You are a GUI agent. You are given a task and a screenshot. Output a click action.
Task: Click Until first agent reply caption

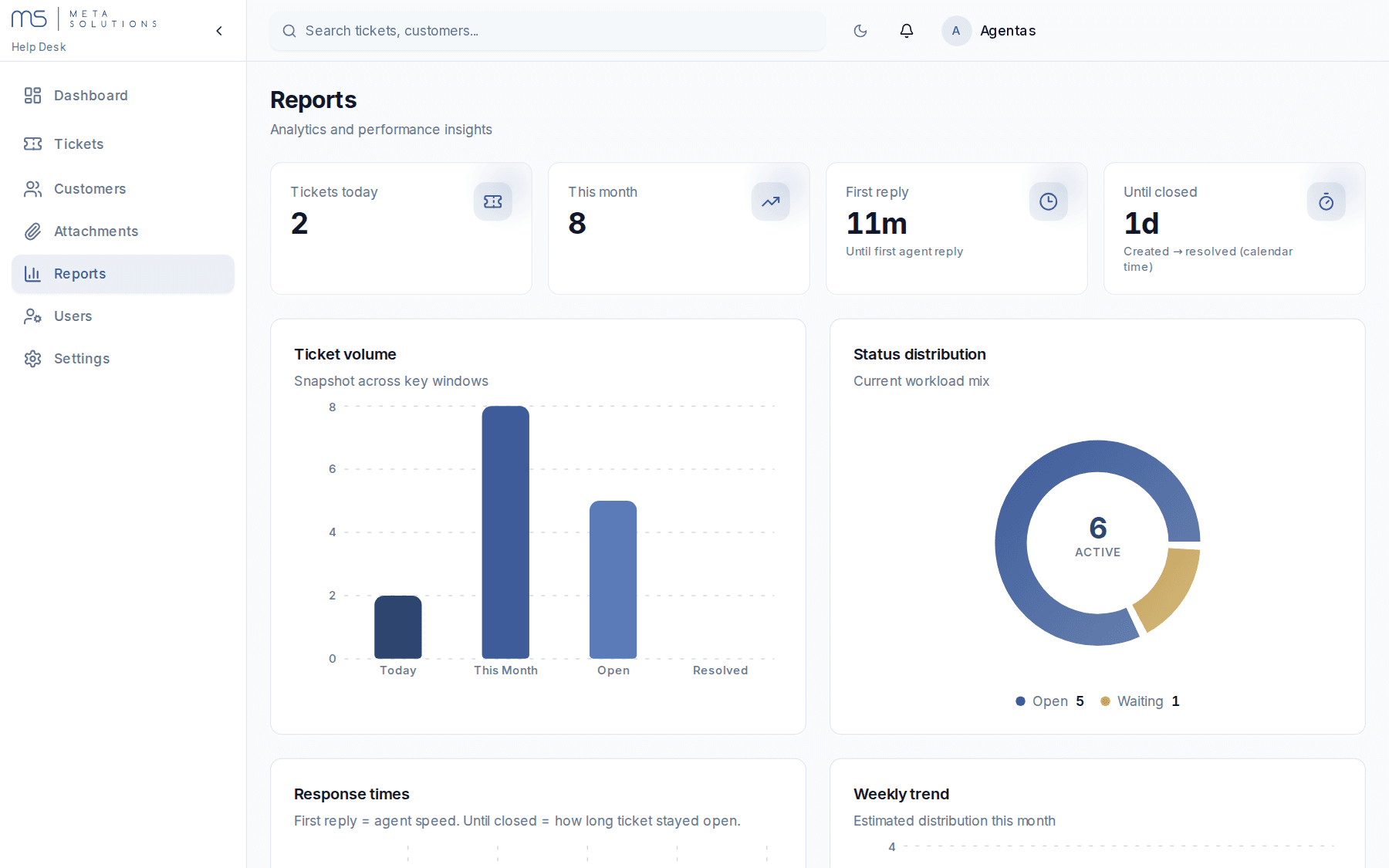coord(904,252)
